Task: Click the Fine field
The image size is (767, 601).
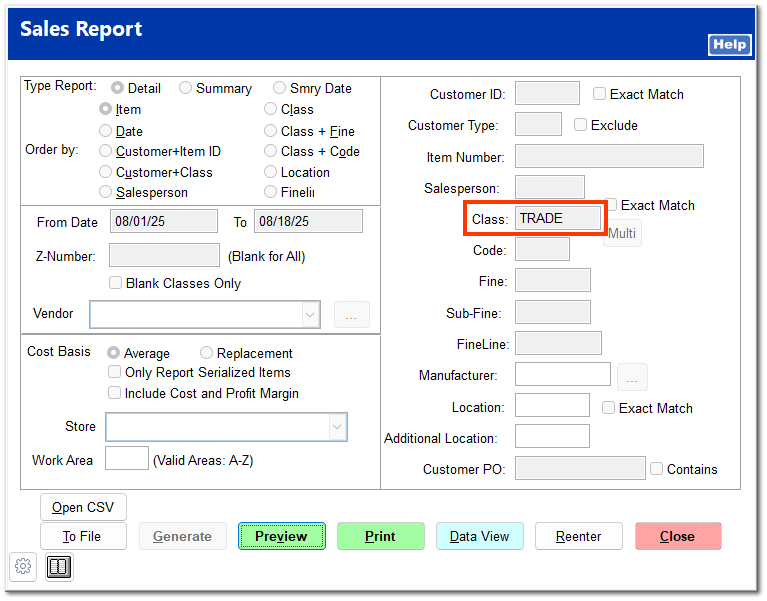Action: [553, 280]
